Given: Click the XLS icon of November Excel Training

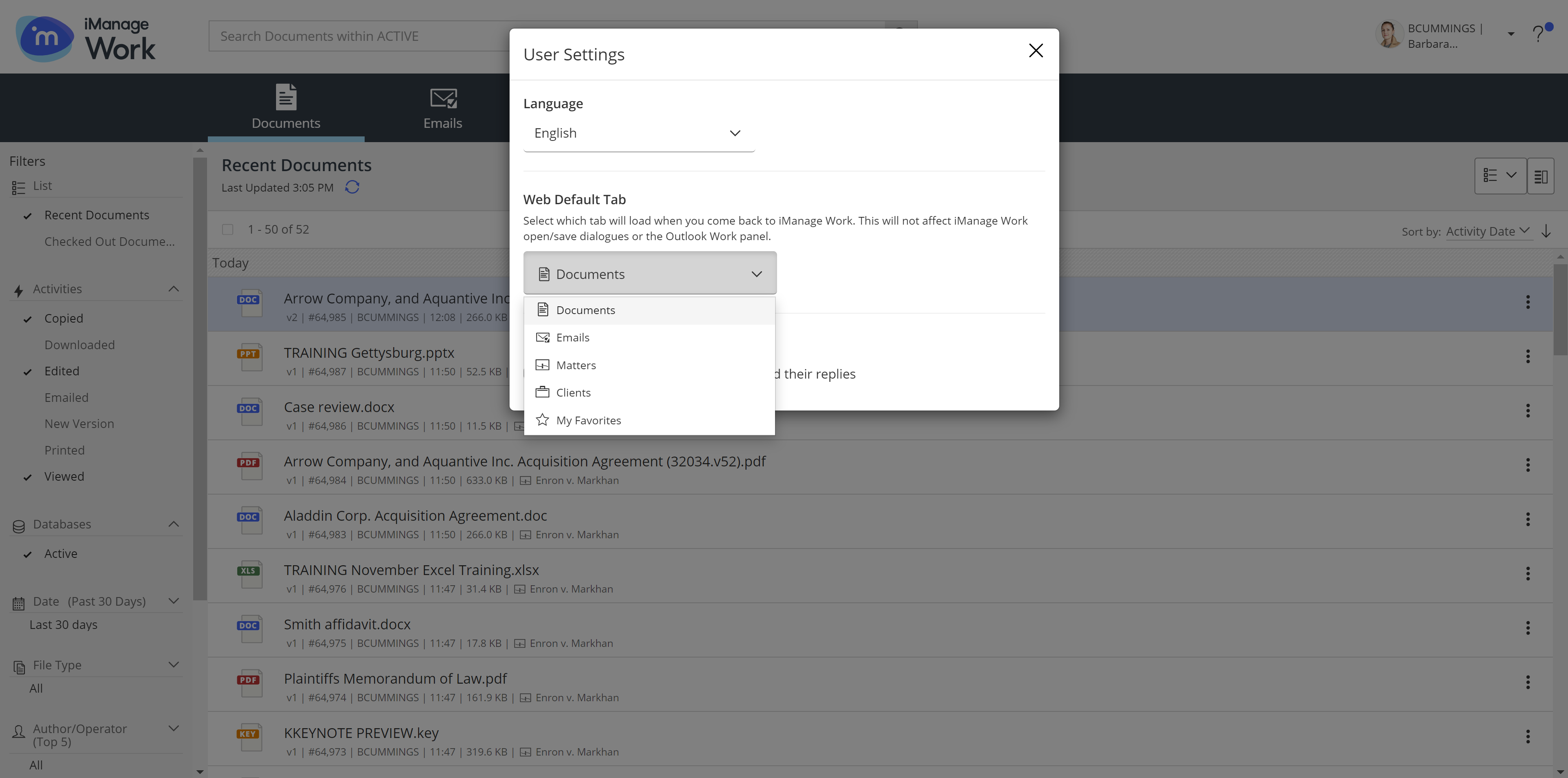Looking at the screenshot, I should [249, 573].
